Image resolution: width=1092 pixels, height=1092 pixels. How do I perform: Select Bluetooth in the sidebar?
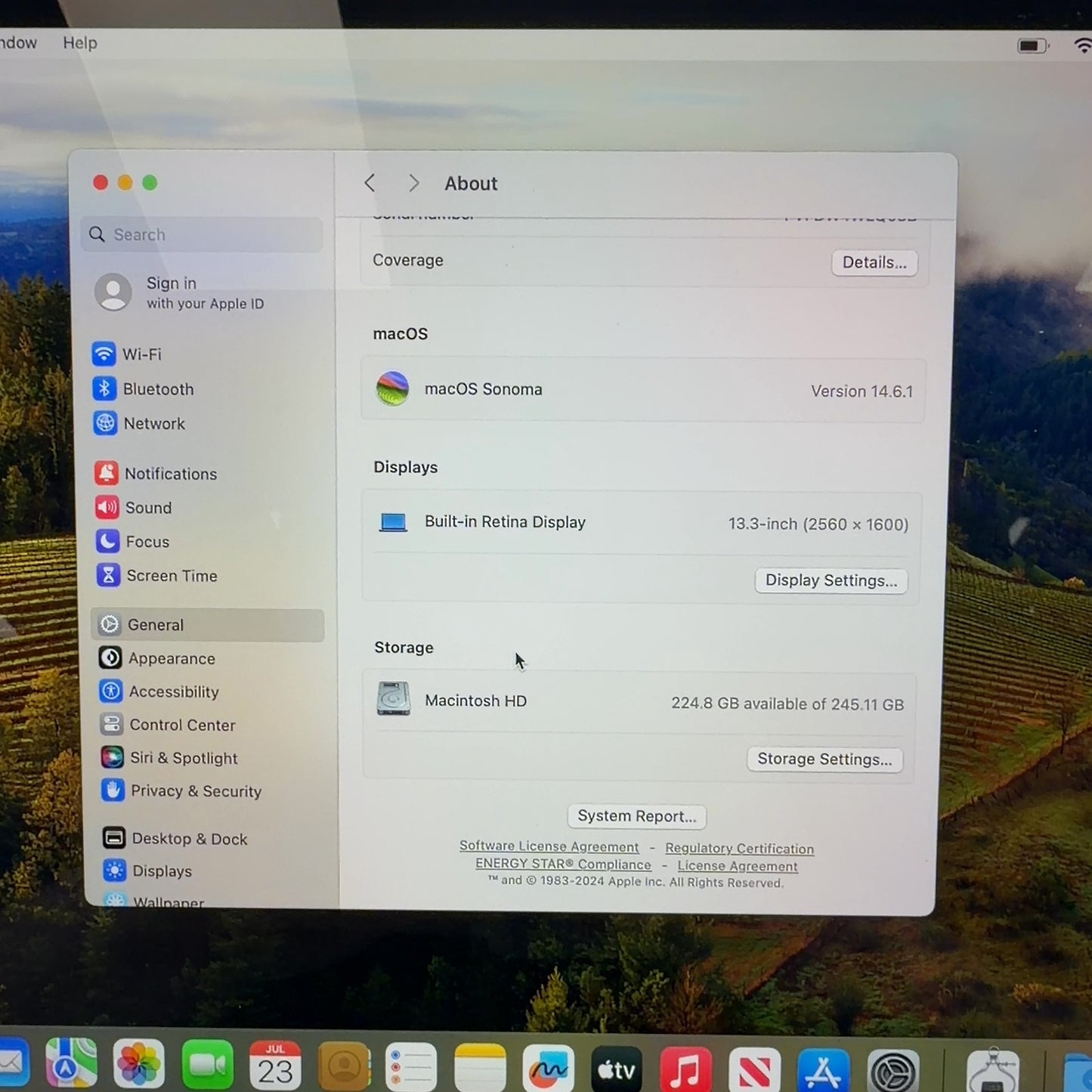(x=144, y=388)
